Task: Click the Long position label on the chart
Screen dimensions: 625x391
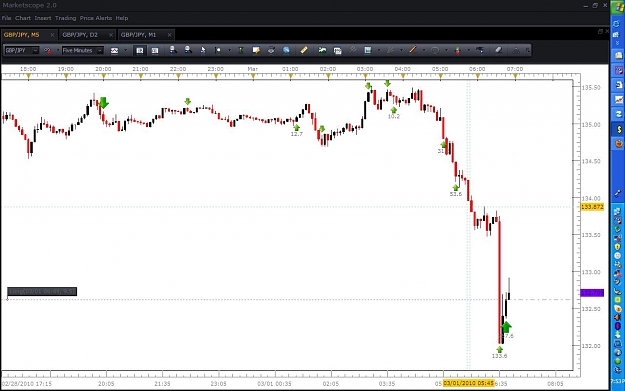Action: coord(42,292)
